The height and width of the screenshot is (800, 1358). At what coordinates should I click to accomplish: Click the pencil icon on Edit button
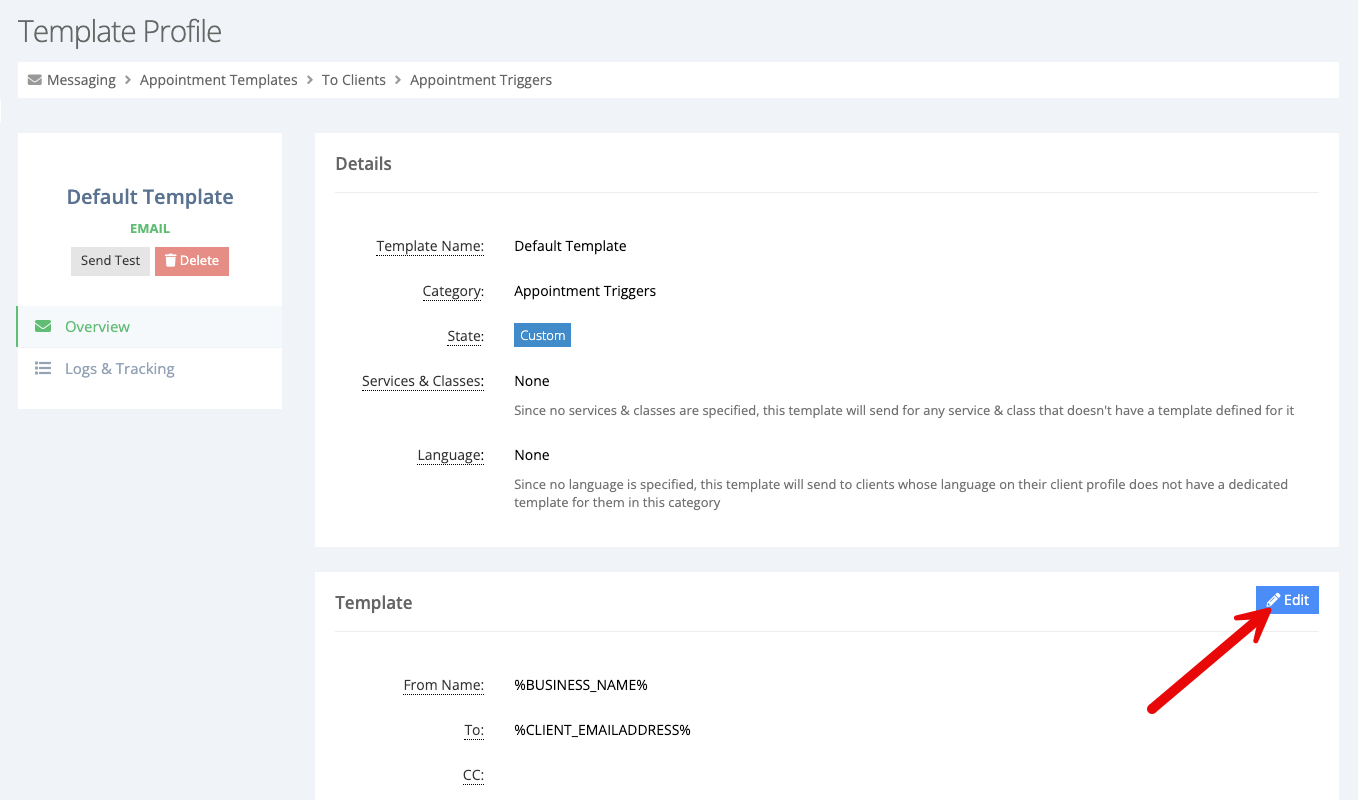click(1273, 600)
